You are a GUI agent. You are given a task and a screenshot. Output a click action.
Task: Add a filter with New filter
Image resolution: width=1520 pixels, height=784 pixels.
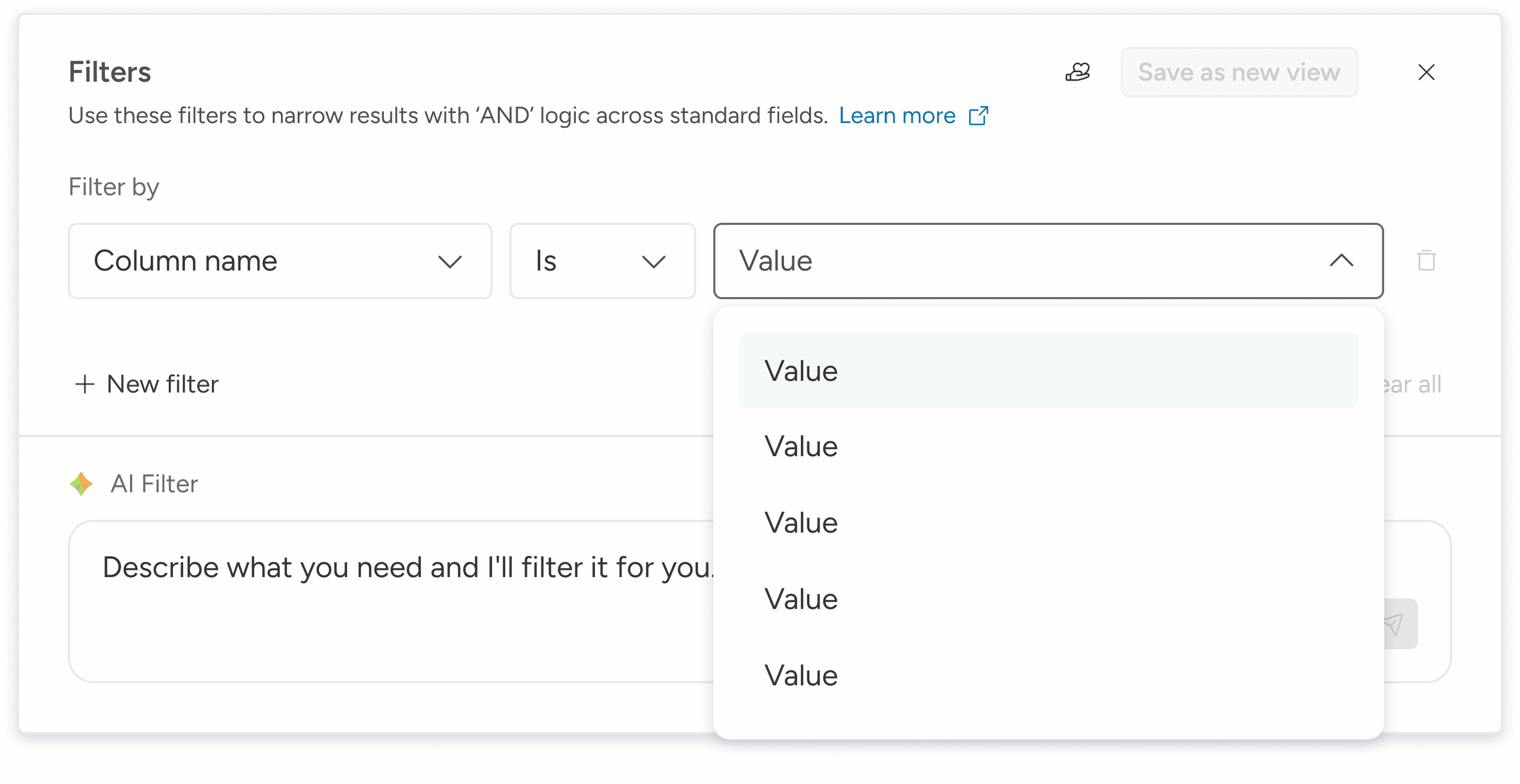click(162, 384)
